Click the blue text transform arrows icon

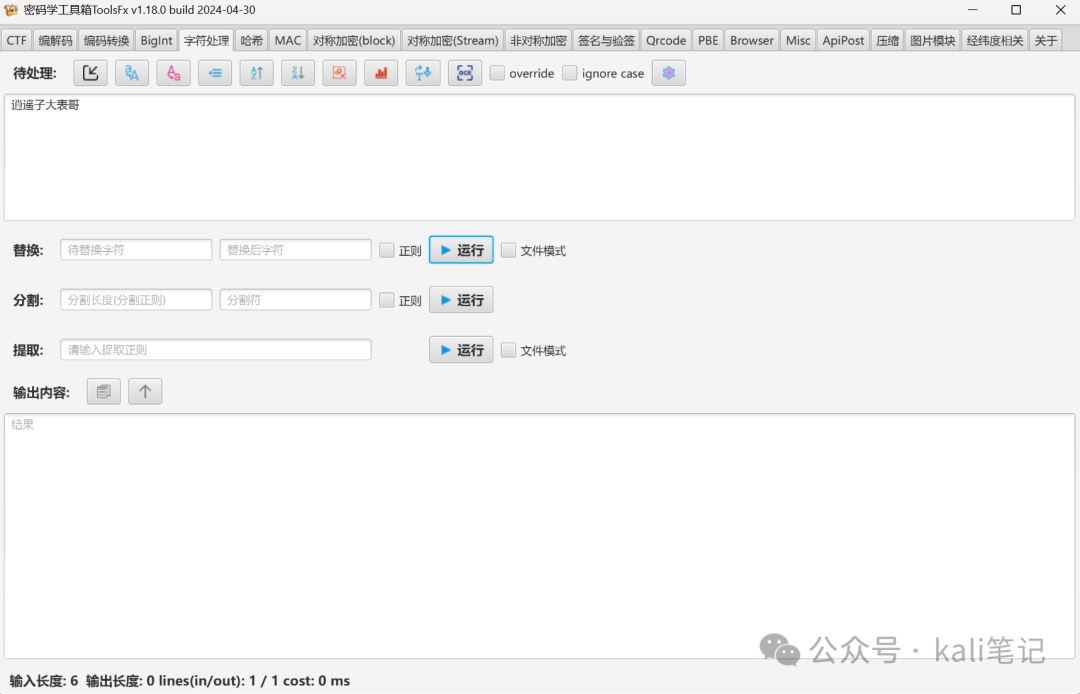(423, 73)
